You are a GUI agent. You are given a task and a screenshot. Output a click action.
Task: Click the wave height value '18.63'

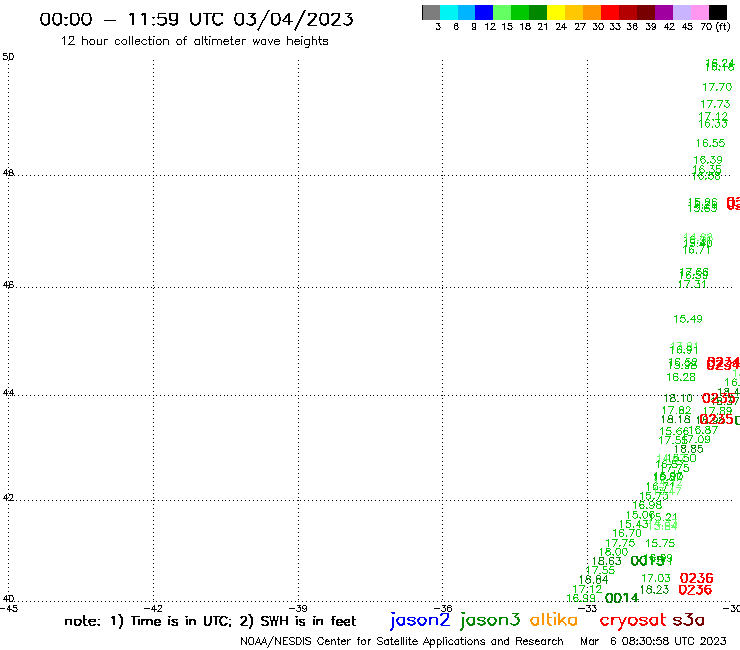pos(606,561)
